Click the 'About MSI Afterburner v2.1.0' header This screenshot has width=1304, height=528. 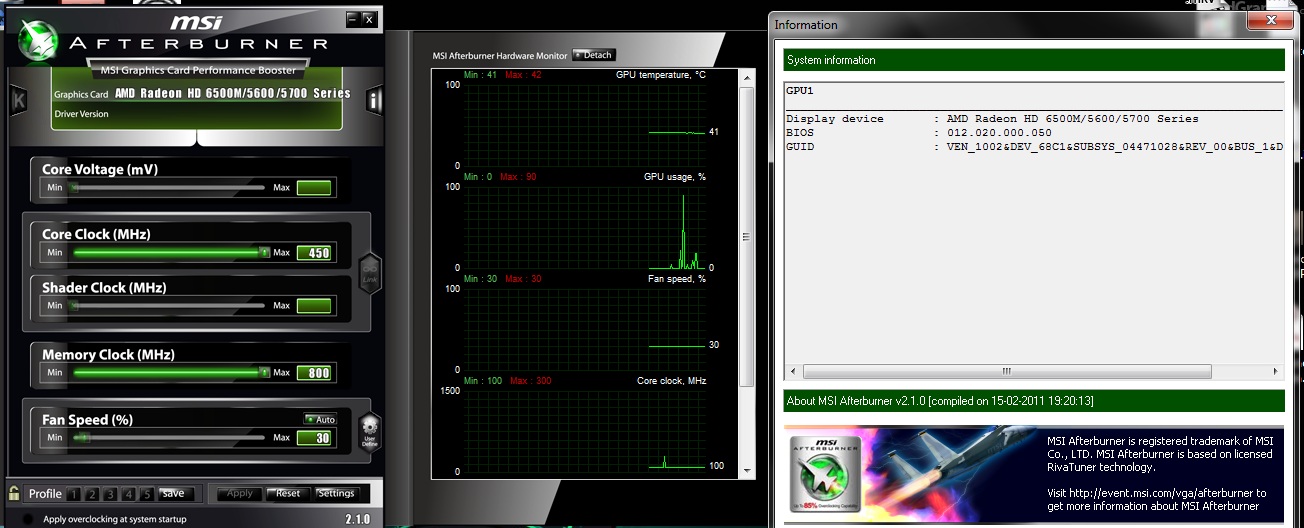tap(1033, 401)
